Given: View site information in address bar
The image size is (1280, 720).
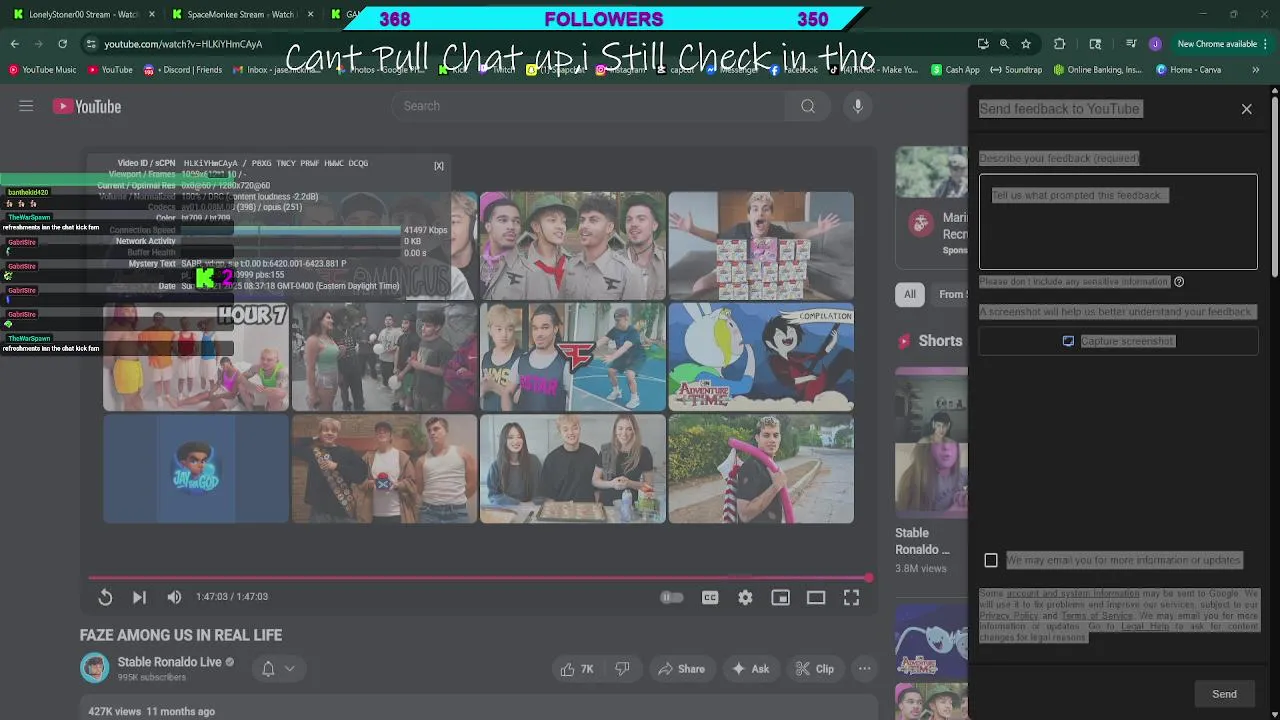Looking at the screenshot, I should click(x=91, y=44).
